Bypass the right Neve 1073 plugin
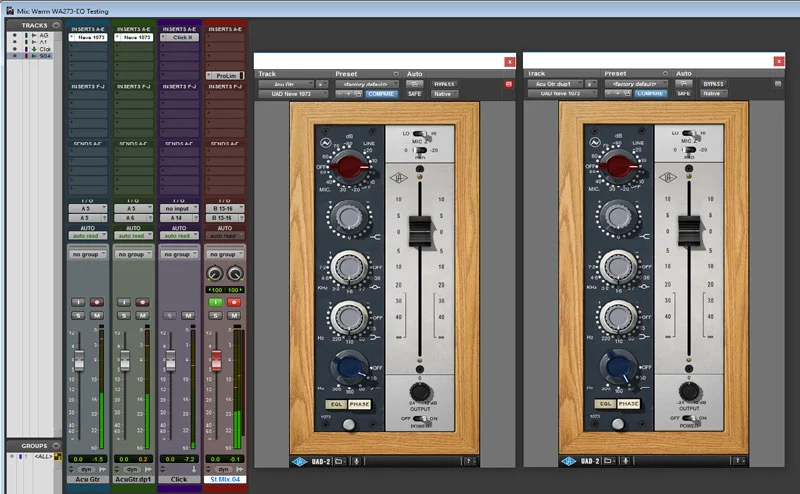The width and height of the screenshot is (800, 494). (714, 84)
